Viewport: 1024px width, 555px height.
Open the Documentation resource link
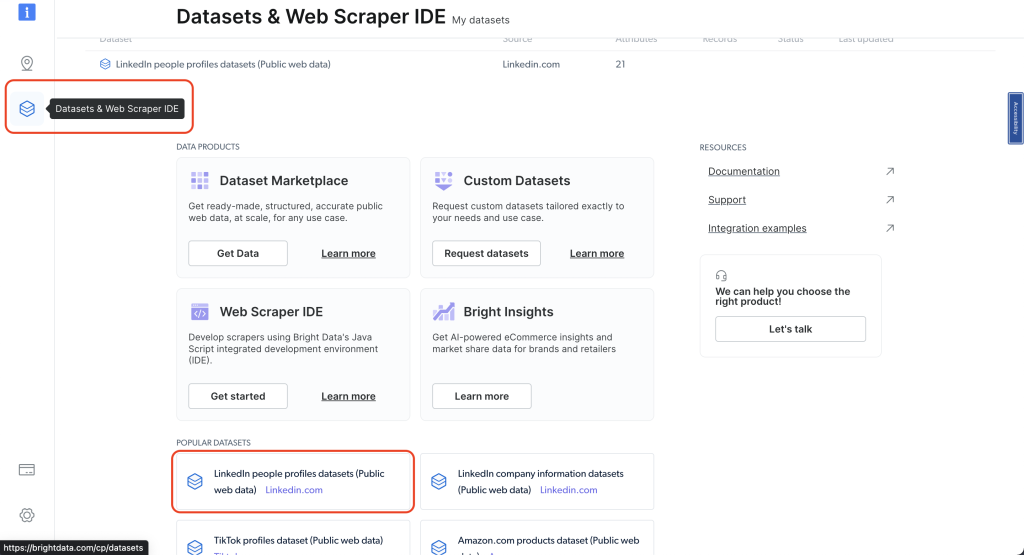744,171
